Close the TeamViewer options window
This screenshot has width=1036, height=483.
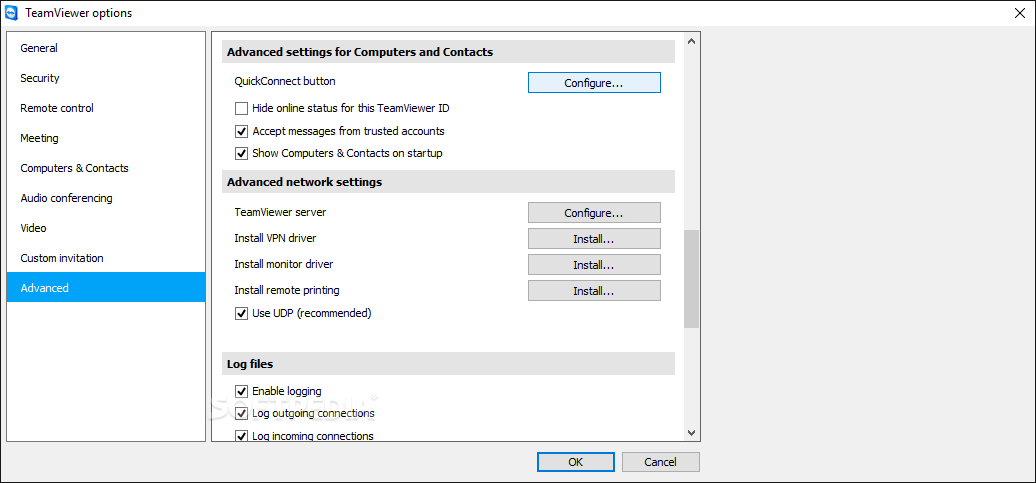pyautogui.click(x=1020, y=13)
